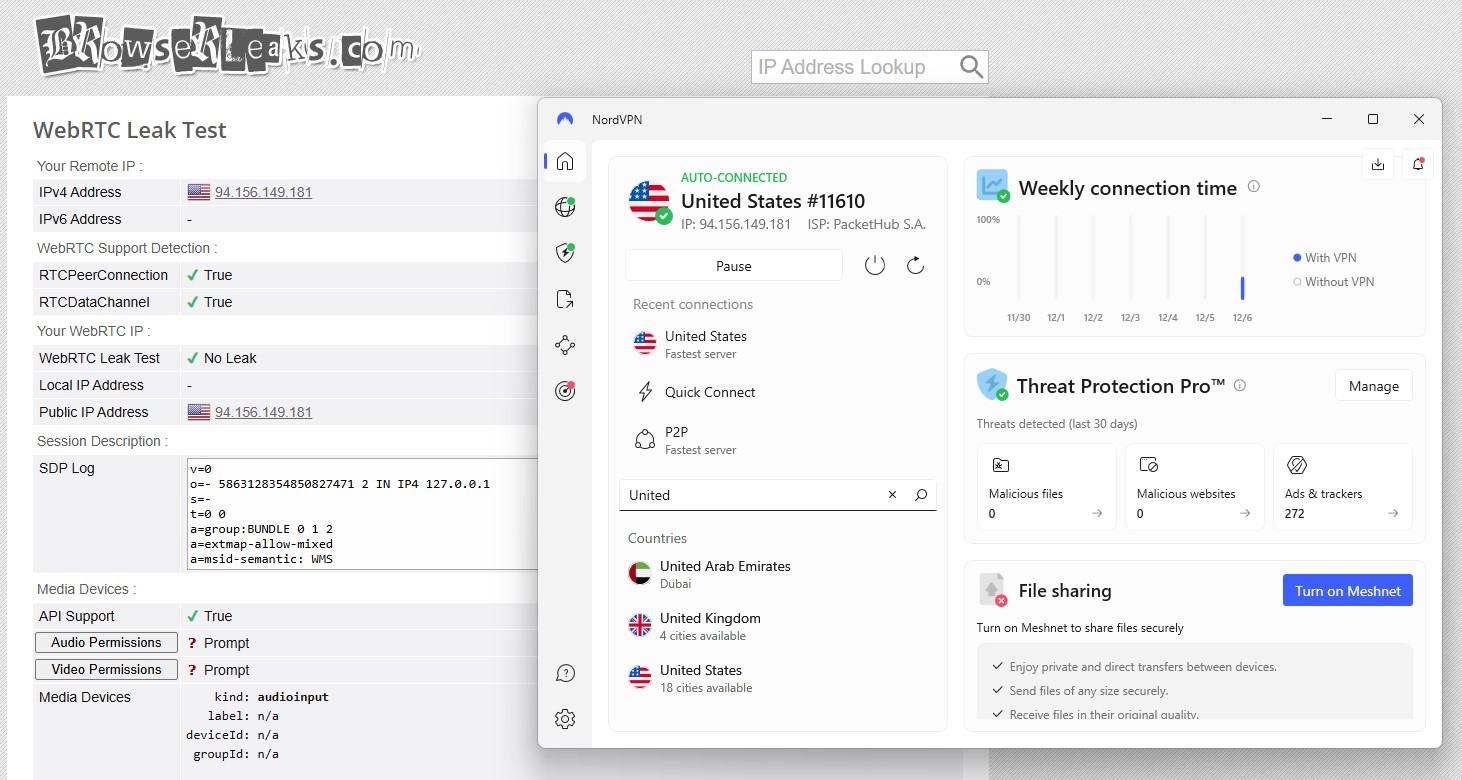Open the target Dark Web Monitor sidebar icon
The height and width of the screenshot is (780, 1462).
pyautogui.click(x=565, y=391)
